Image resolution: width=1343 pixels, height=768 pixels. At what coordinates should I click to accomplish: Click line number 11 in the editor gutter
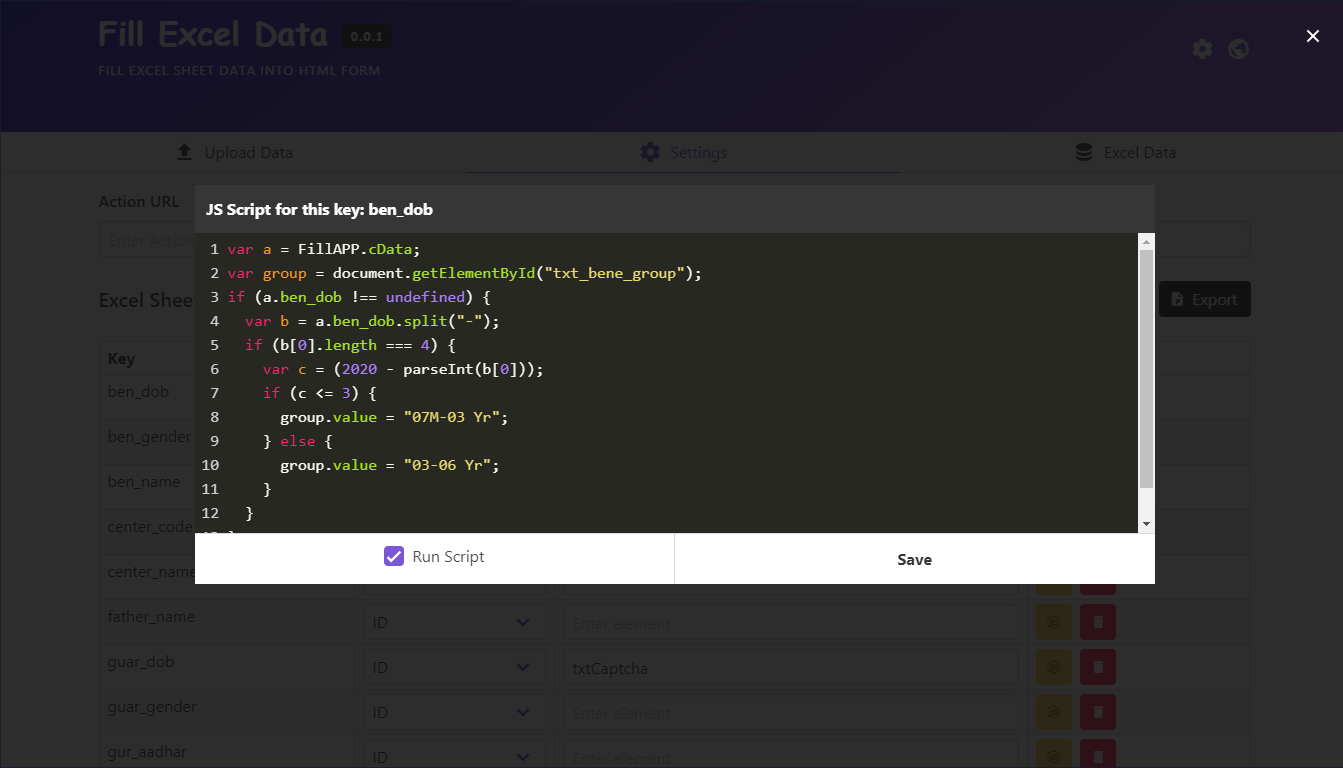click(210, 489)
